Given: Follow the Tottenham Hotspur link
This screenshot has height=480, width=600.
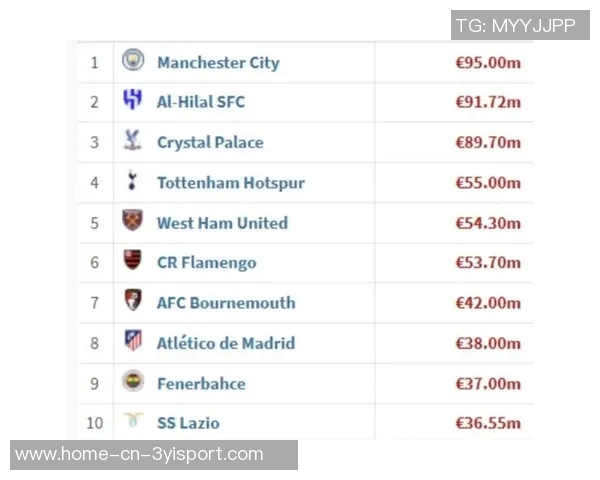Looking at the screenshot, I should click(231, 183).
